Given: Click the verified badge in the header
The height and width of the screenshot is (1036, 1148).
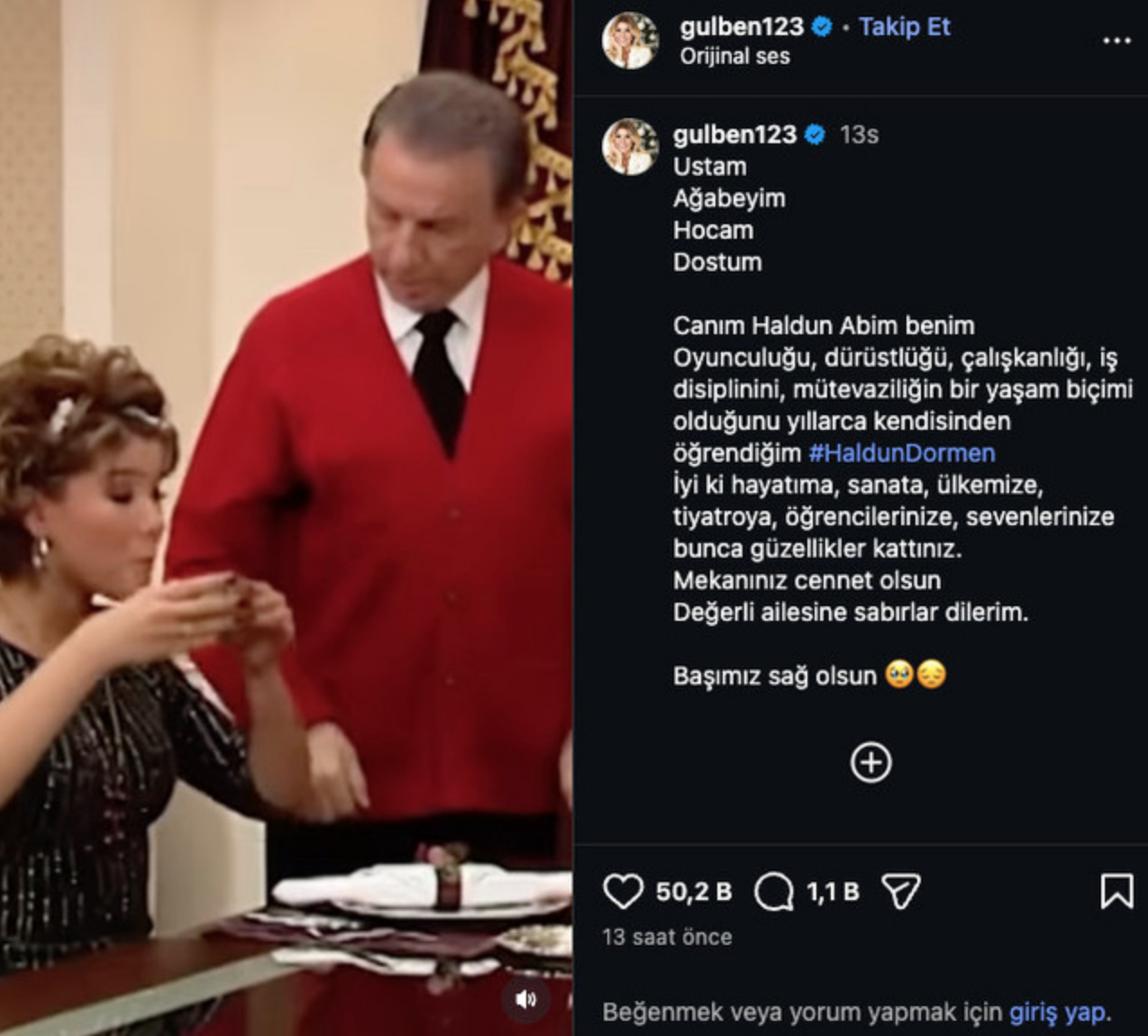Looking at the screenshot, I should (822, 27).
